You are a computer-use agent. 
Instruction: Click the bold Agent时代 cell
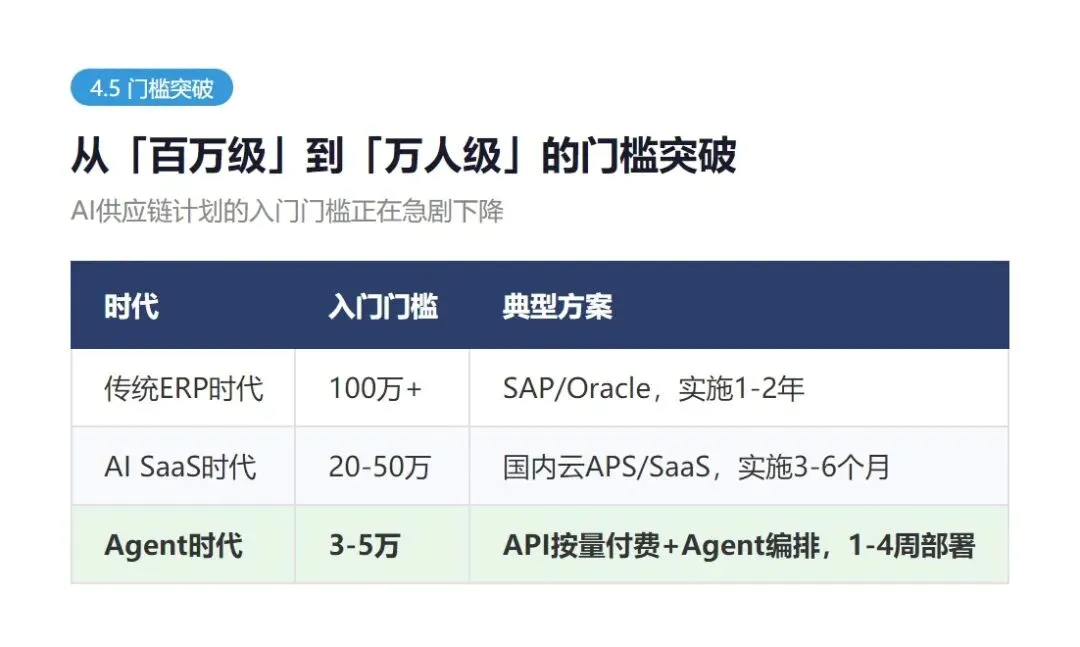[x=183, y=545]
